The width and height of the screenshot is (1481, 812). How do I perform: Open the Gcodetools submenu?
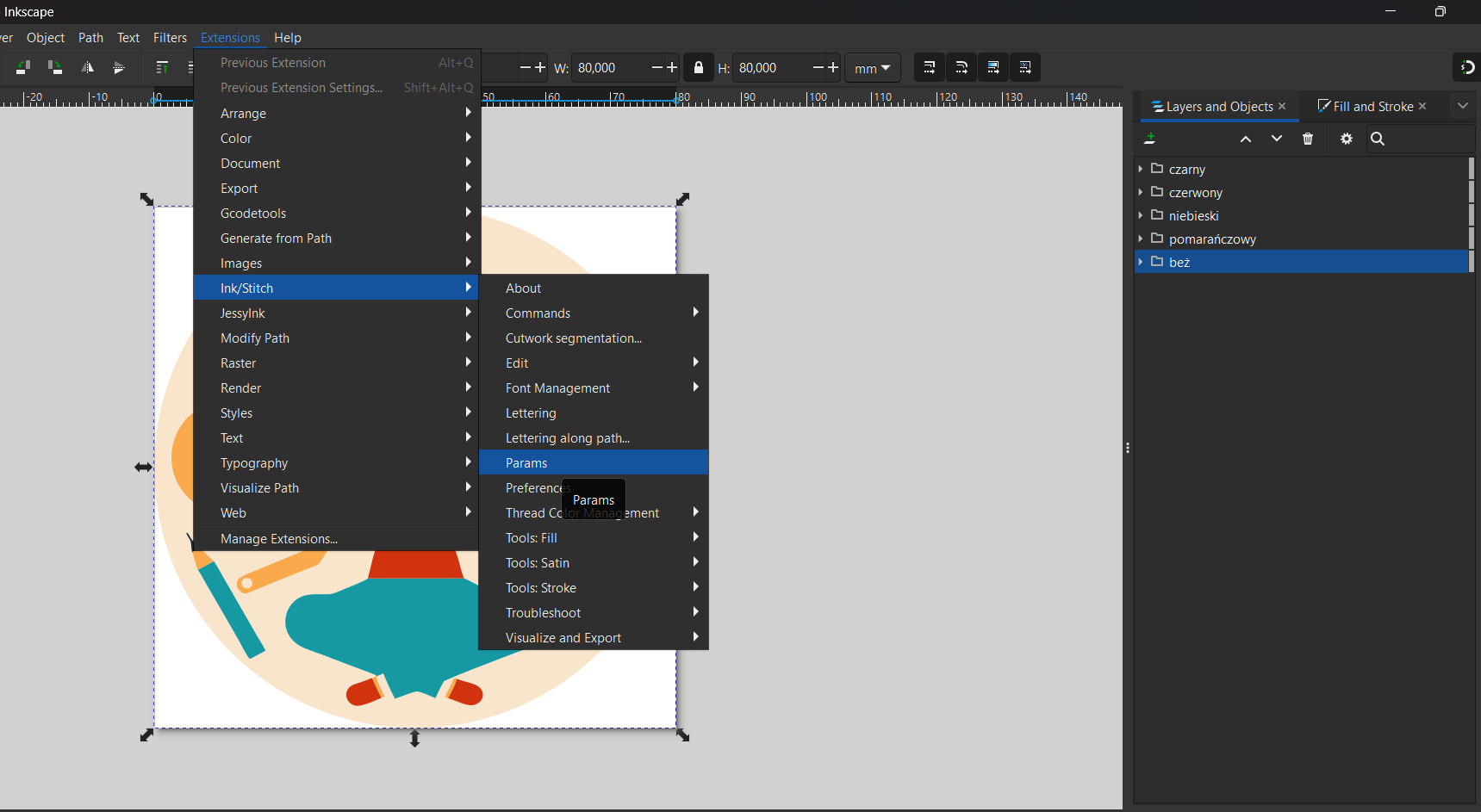coord(336,213)
